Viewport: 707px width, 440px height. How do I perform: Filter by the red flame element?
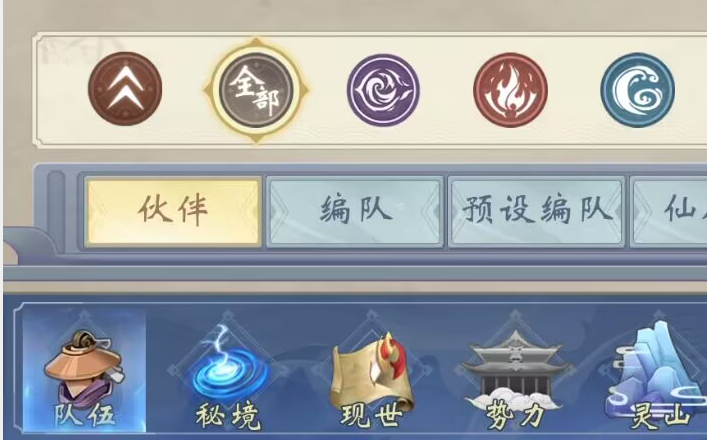pyautogui.click(x=510, y=90)
